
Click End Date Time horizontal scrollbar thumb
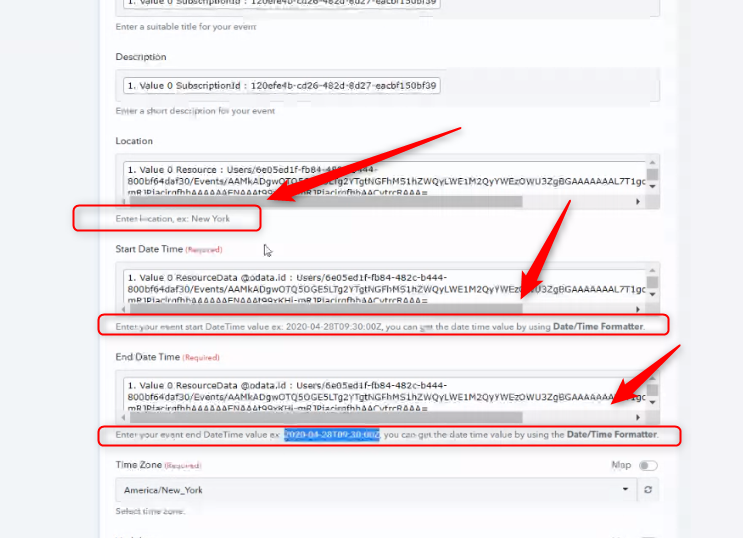pyautogui.click(x=326, y=418)
